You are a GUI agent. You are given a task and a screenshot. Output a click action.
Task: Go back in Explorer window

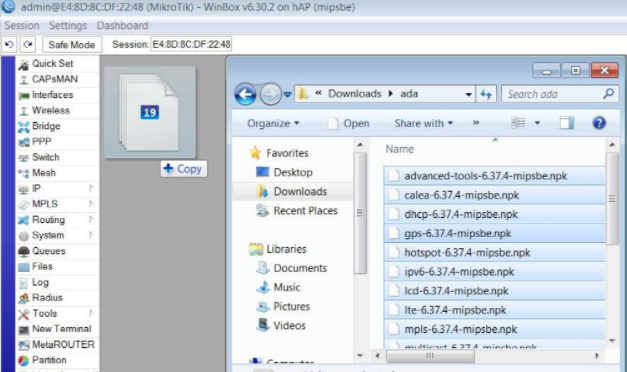(x=245, y=94)
